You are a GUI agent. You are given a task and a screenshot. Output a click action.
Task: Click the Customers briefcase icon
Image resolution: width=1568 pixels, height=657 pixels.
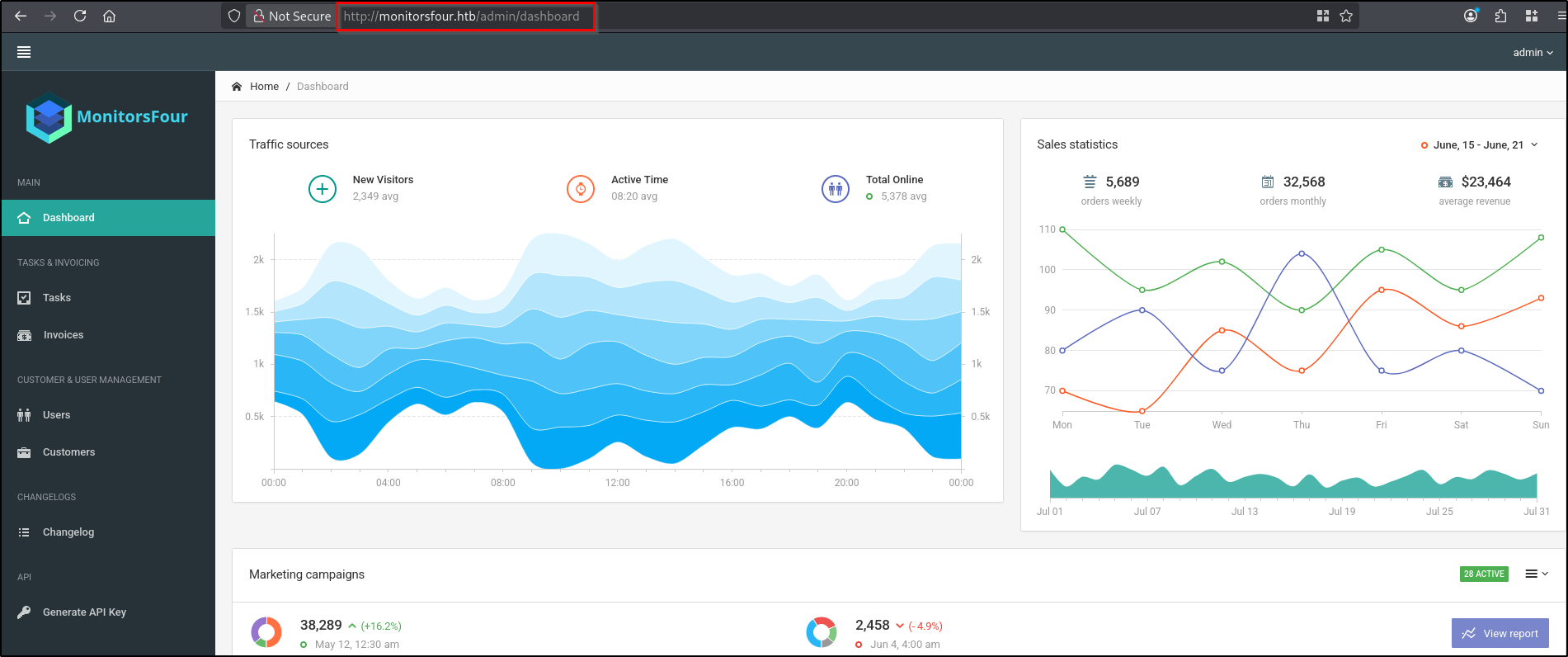(24, 452)
